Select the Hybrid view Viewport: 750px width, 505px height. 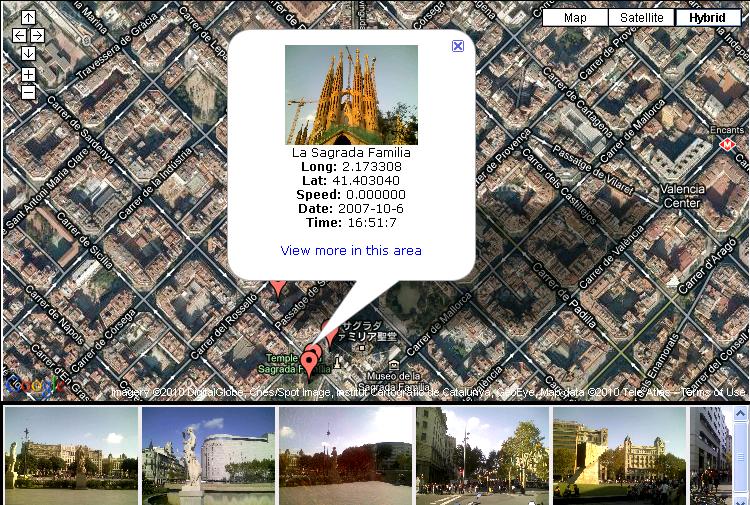click(x=707, y=18)
